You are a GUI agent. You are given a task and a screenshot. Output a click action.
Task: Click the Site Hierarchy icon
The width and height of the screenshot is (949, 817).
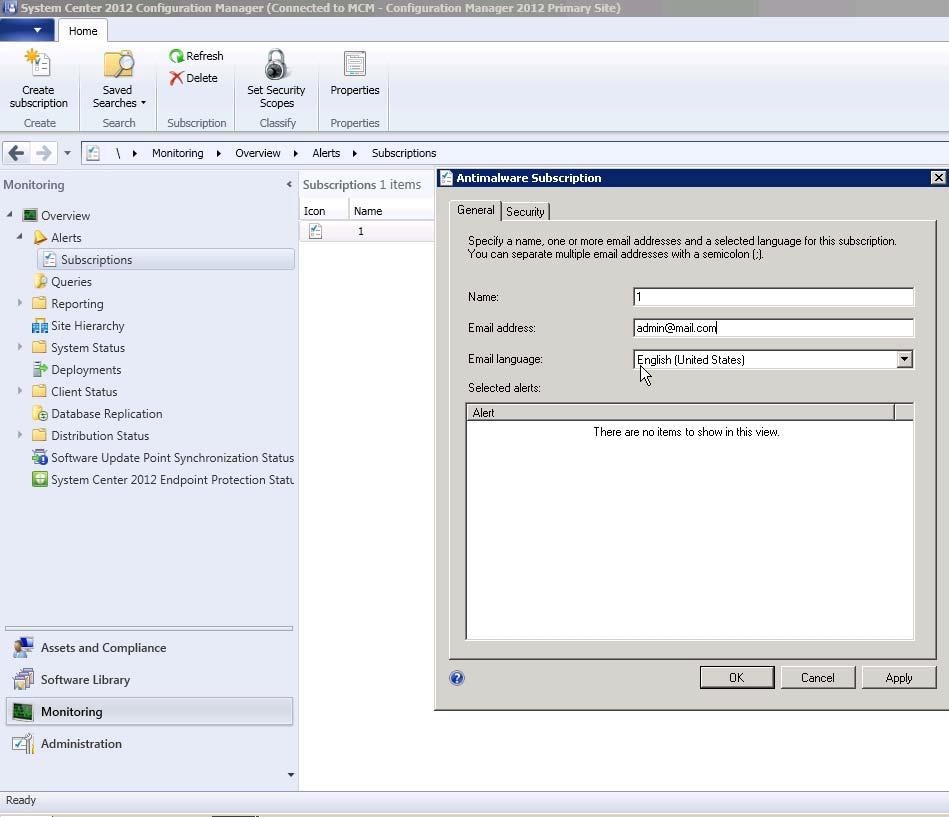(x=40, y=326)
